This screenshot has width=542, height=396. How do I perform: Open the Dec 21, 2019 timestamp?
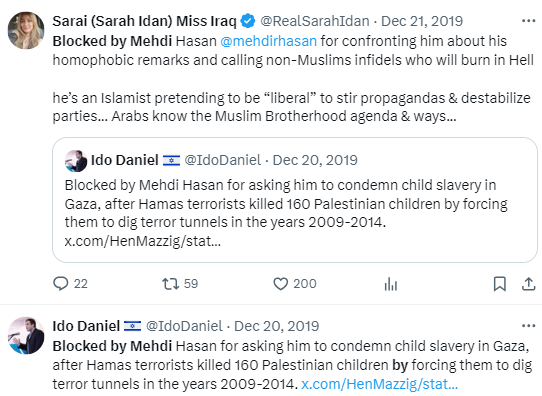tap(422, 21)
